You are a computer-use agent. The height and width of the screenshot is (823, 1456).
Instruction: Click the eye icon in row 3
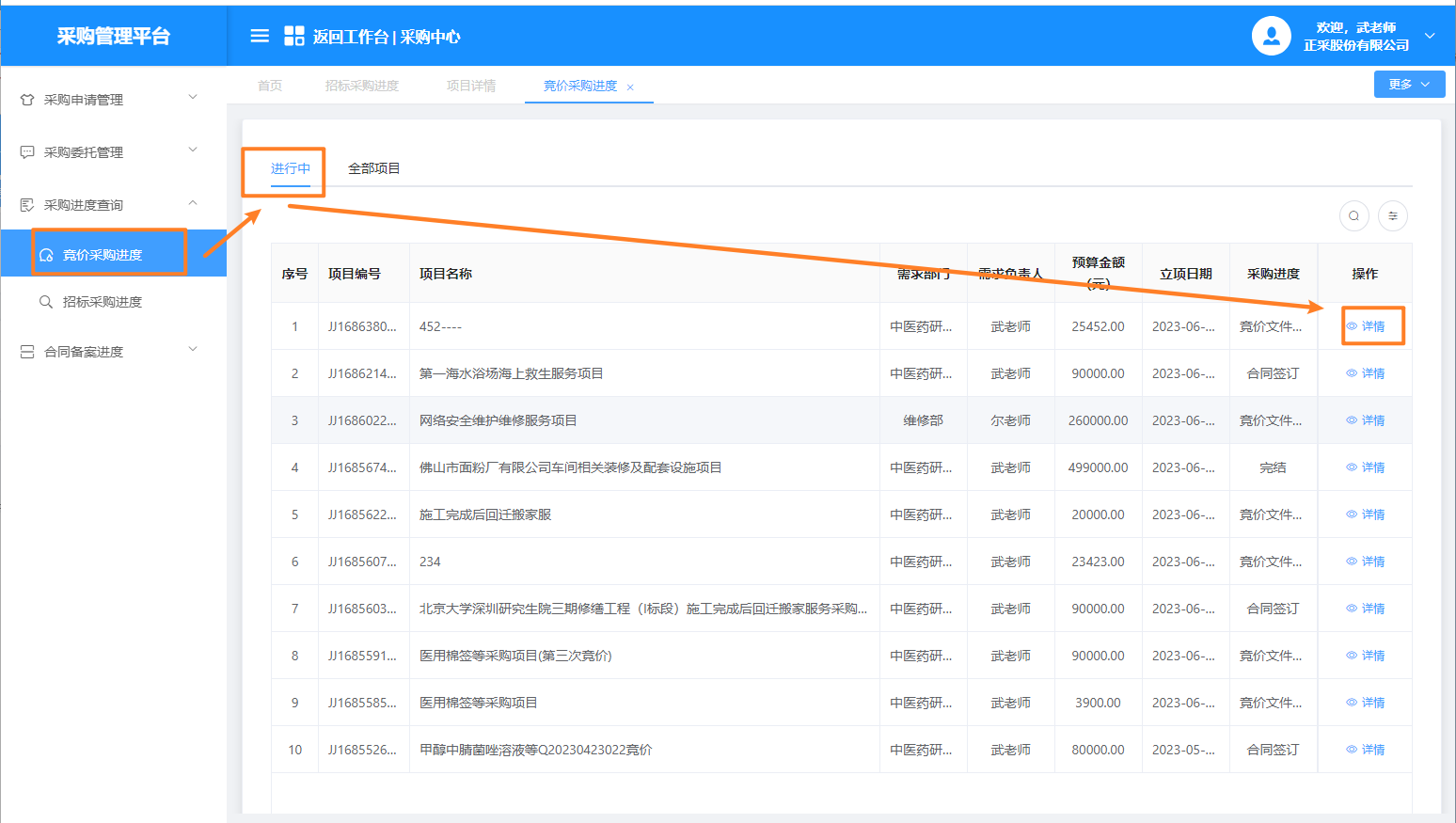[x=1352, y=420]
